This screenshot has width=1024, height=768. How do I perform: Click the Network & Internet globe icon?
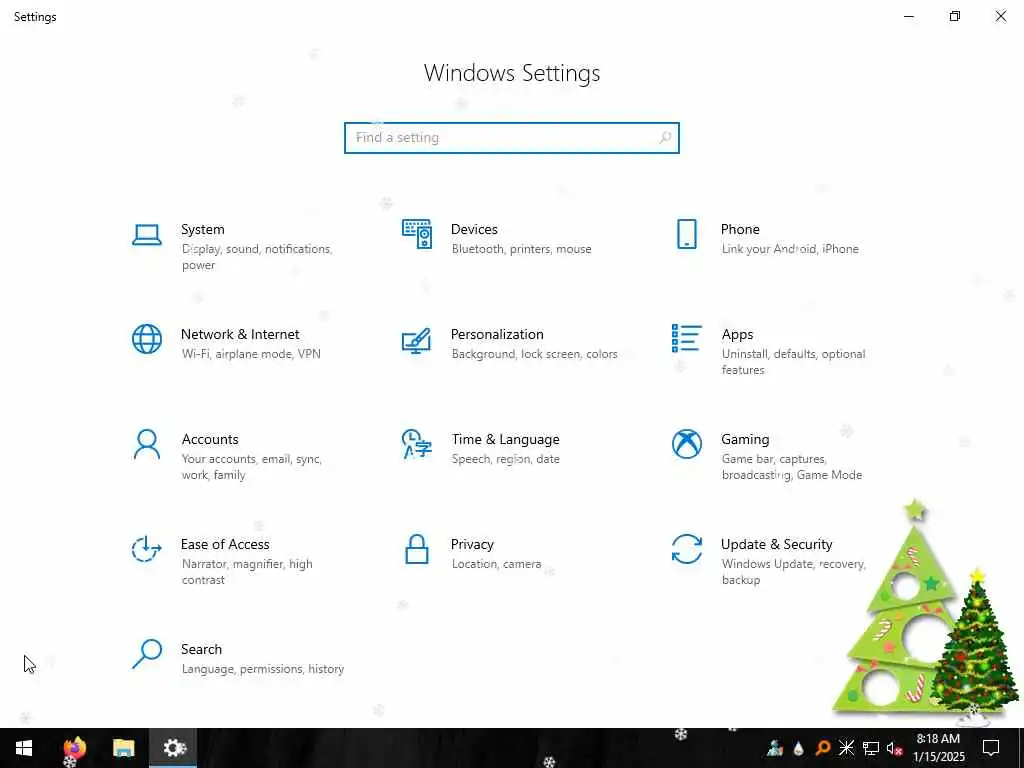147,339
